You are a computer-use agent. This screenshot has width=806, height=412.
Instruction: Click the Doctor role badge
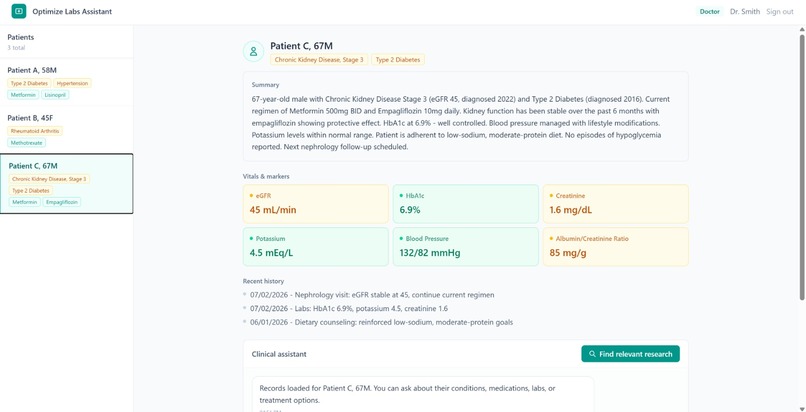pos(709,11)
